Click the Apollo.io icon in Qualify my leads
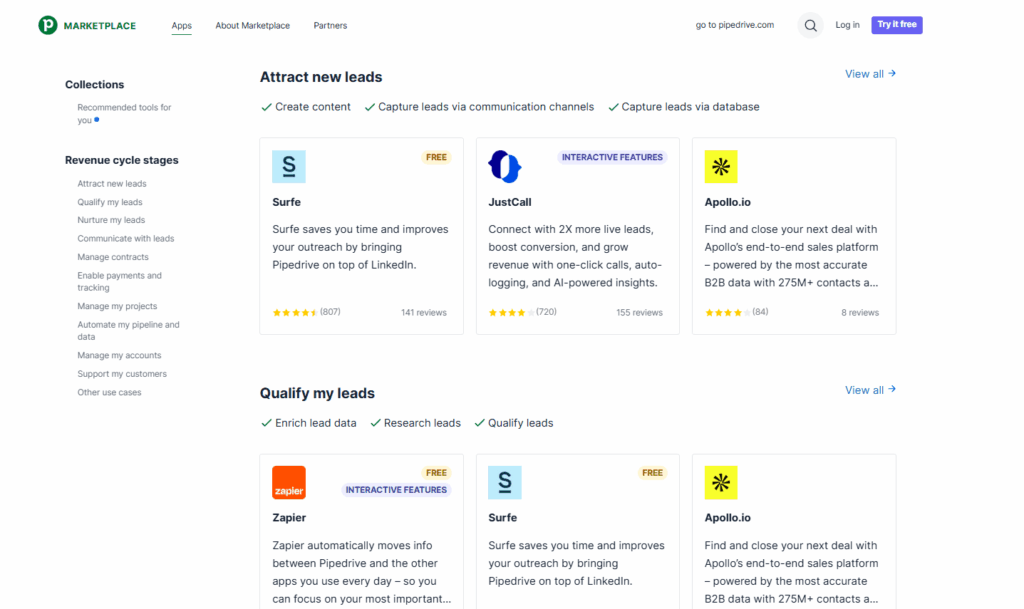 click(x=721, y=483)
